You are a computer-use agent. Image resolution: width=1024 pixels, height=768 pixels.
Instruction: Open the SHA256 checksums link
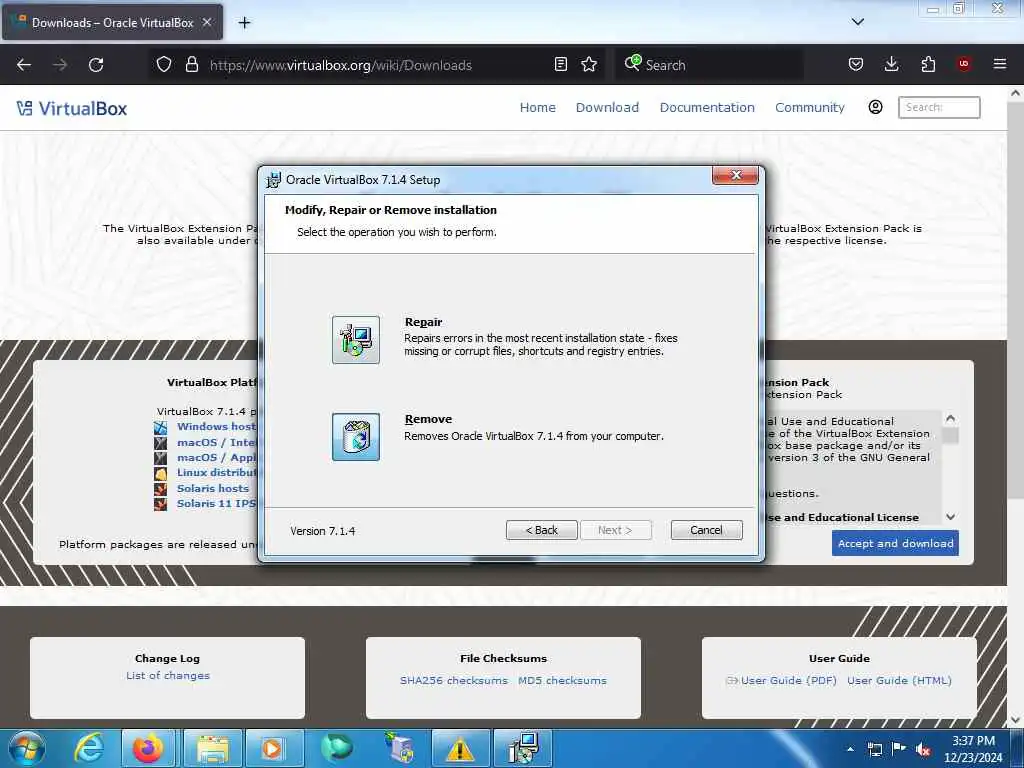[453, 680]
